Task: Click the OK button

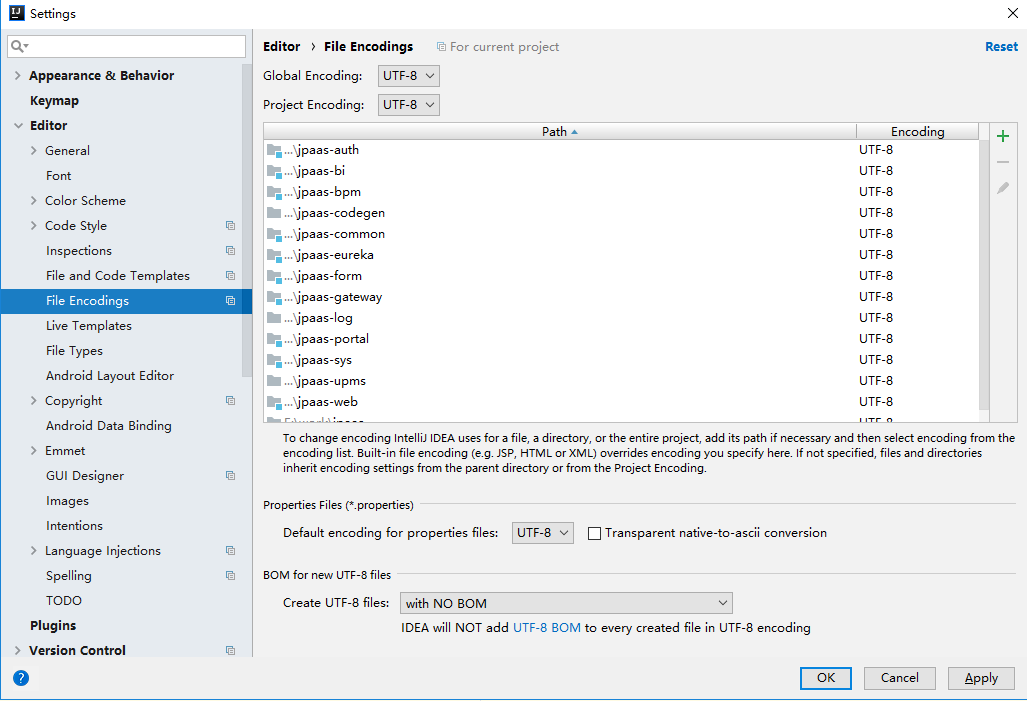Action: coord(825,678)
